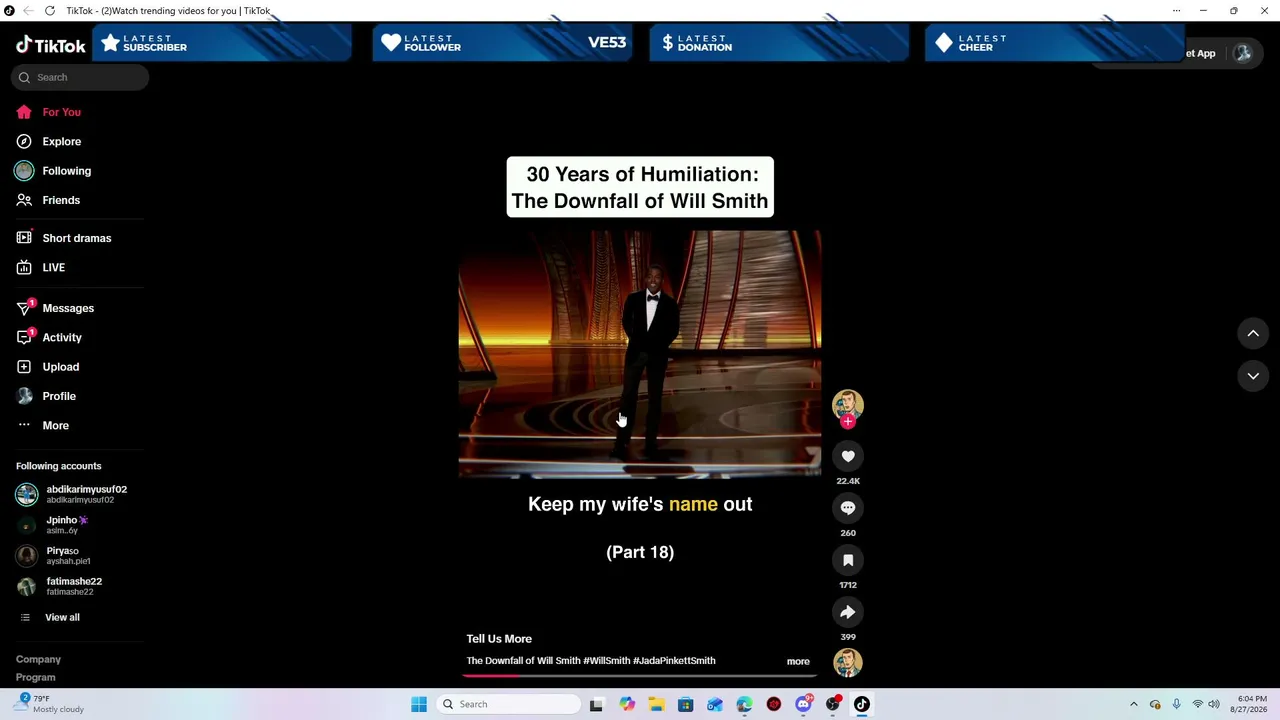Browse Short dramas
This screenshot has width=1280, height=720.
76,238
